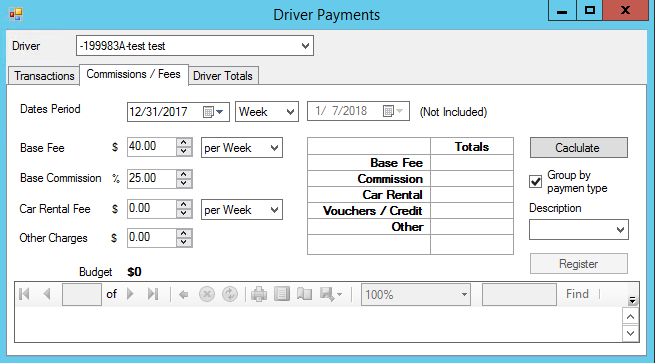Click the current page number field
The width and height of the screenshot is (655, 363).
(x=81, y=294)
